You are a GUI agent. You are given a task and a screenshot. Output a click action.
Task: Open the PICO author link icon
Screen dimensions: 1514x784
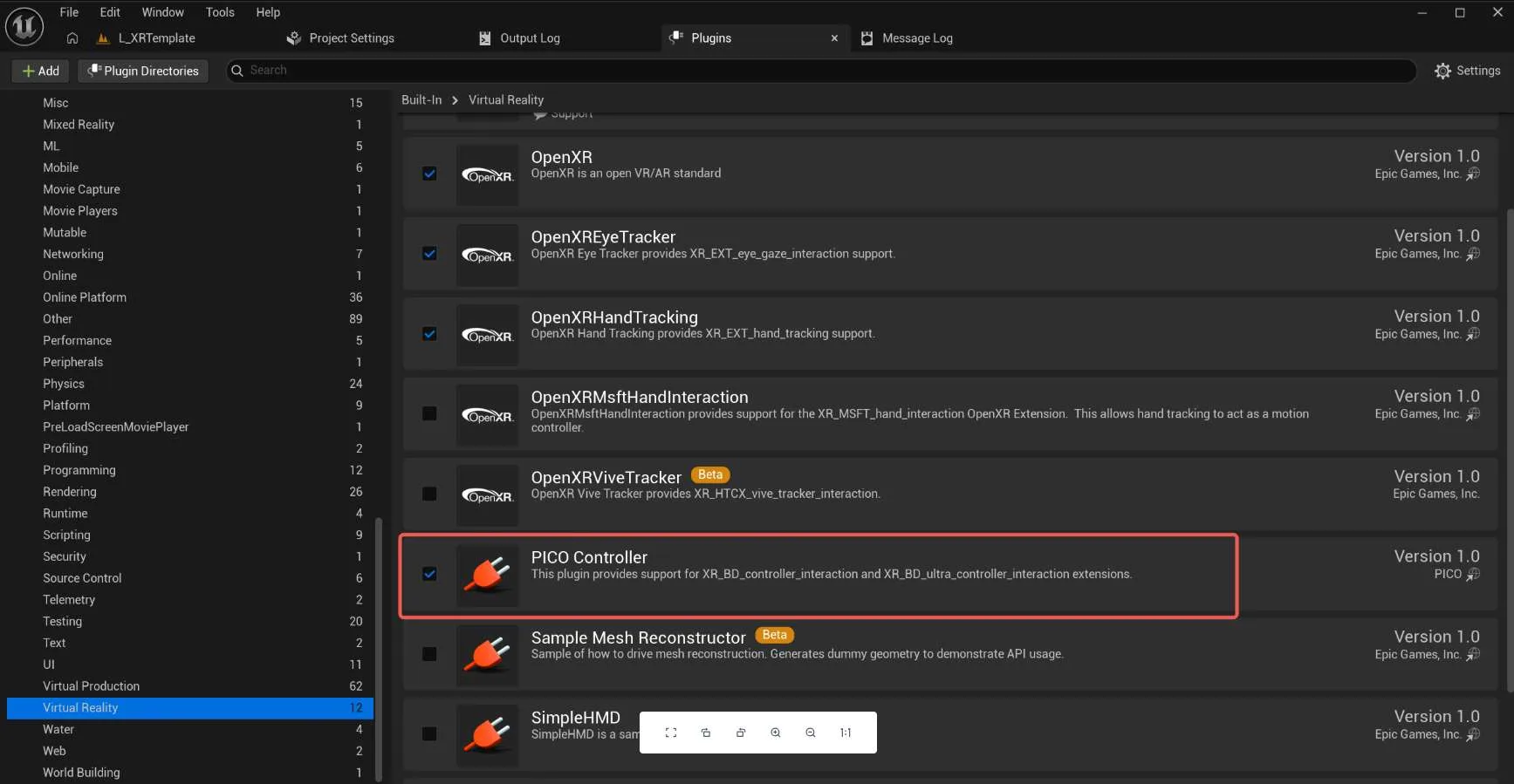tap(1473, 574)
